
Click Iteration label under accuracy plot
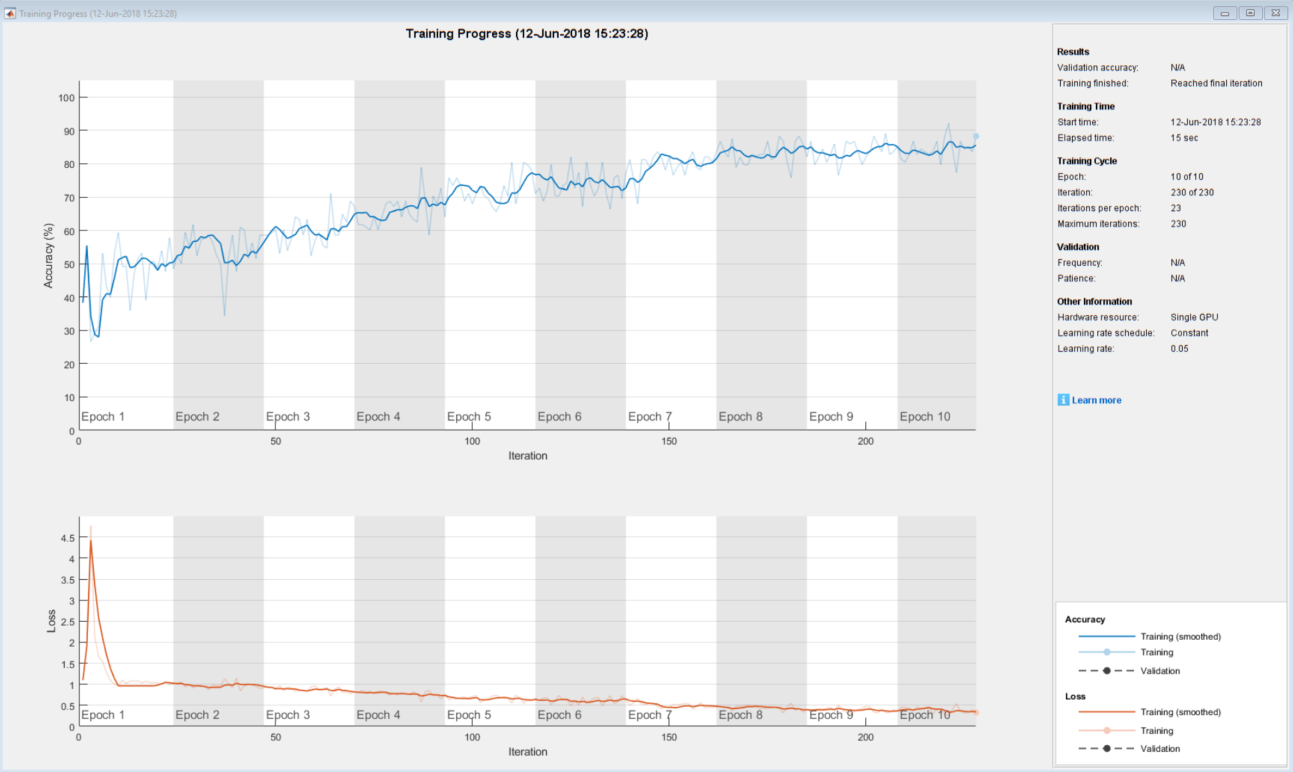point(527,456)
